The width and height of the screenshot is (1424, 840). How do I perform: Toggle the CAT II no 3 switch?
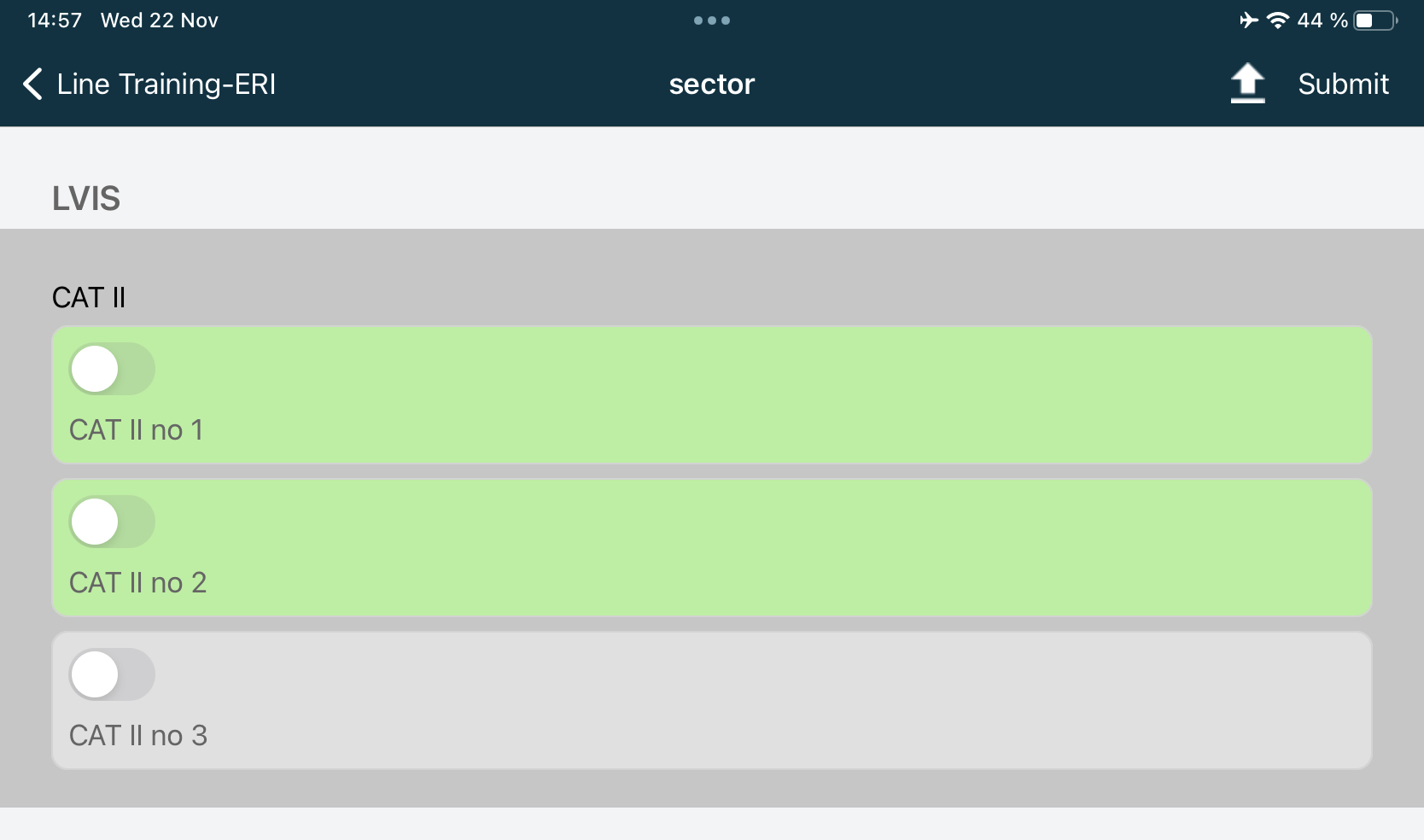click(112, 674)
